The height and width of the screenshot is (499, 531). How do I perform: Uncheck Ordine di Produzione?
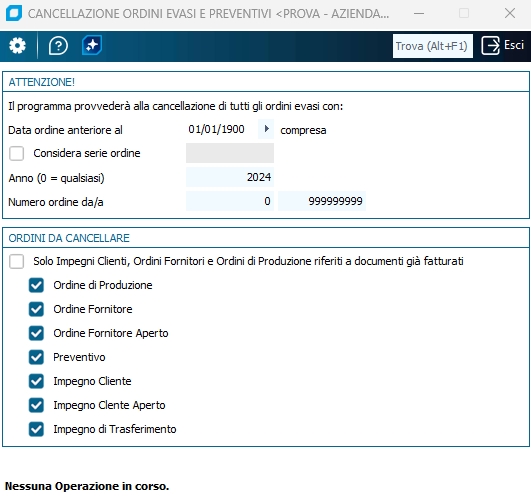coord(36,285)
